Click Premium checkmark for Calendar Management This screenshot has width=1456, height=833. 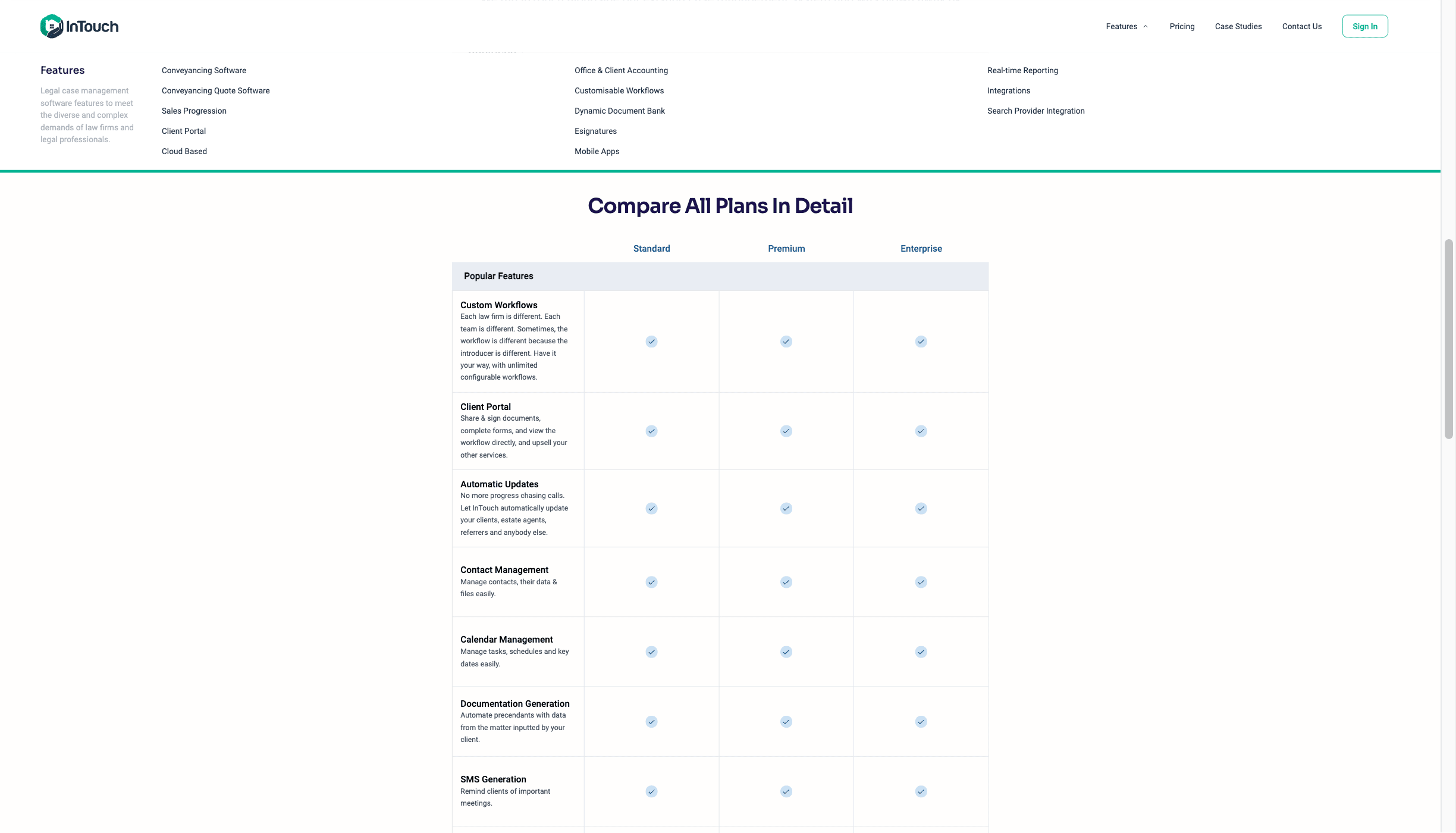(786, 652)
